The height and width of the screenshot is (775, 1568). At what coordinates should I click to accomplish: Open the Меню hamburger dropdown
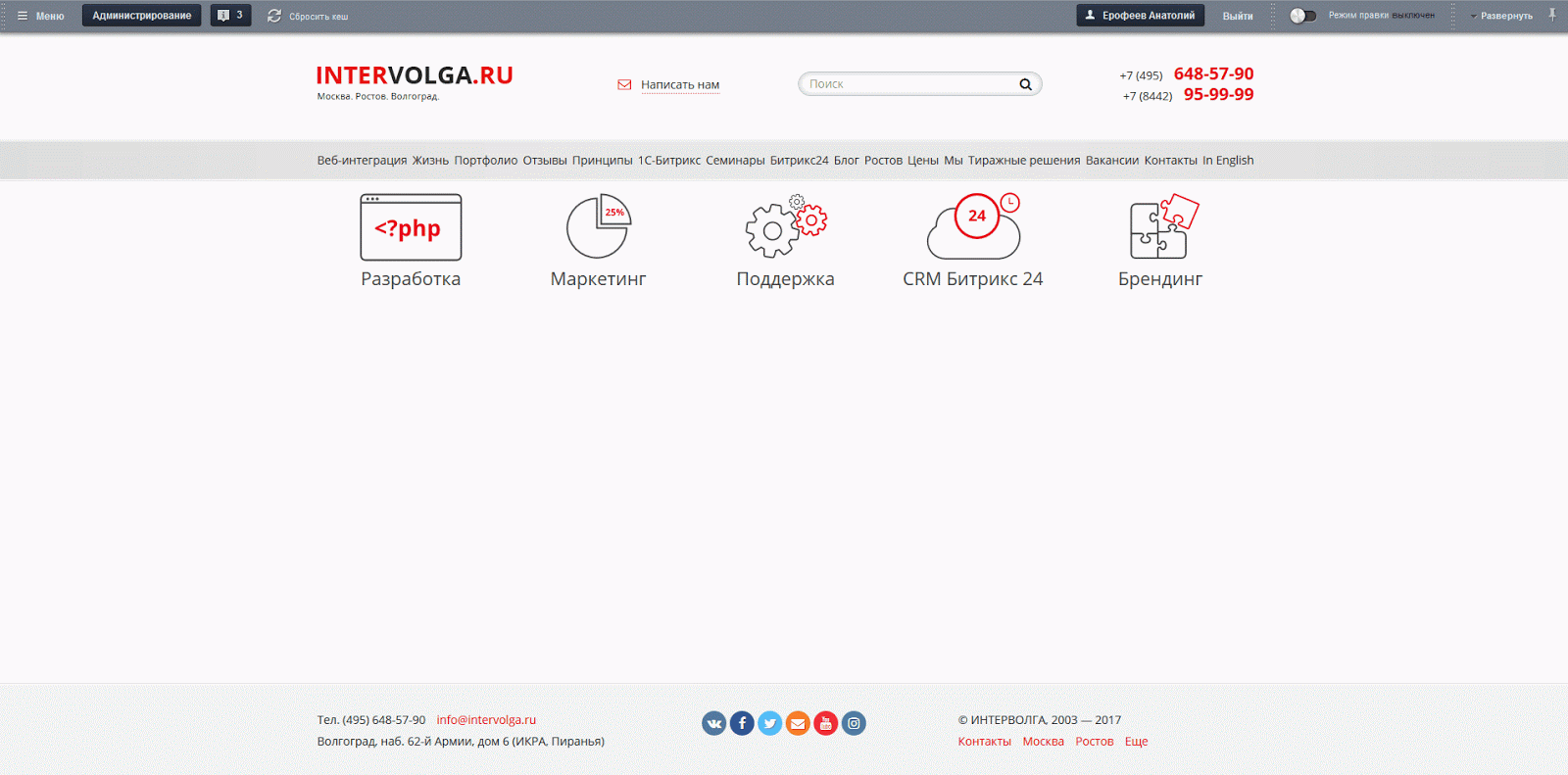[40, 16]
